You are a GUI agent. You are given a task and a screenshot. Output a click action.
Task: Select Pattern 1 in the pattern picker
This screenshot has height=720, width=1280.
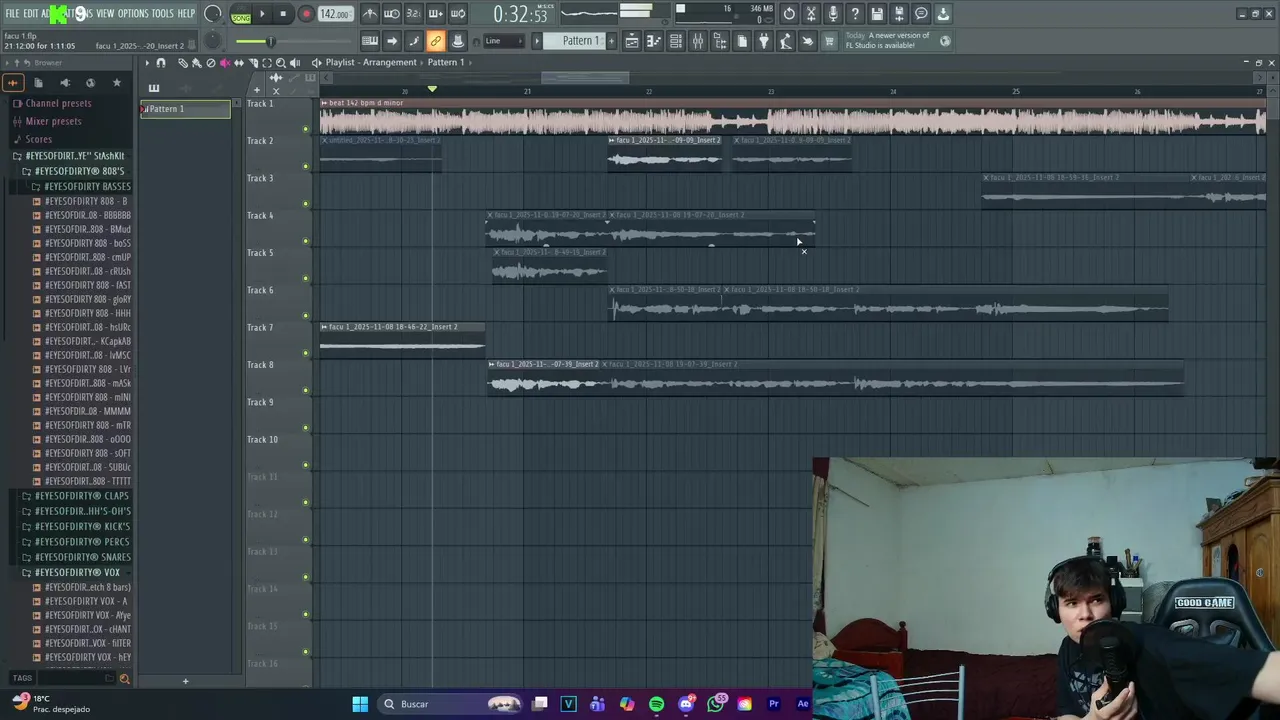(186, 109)
